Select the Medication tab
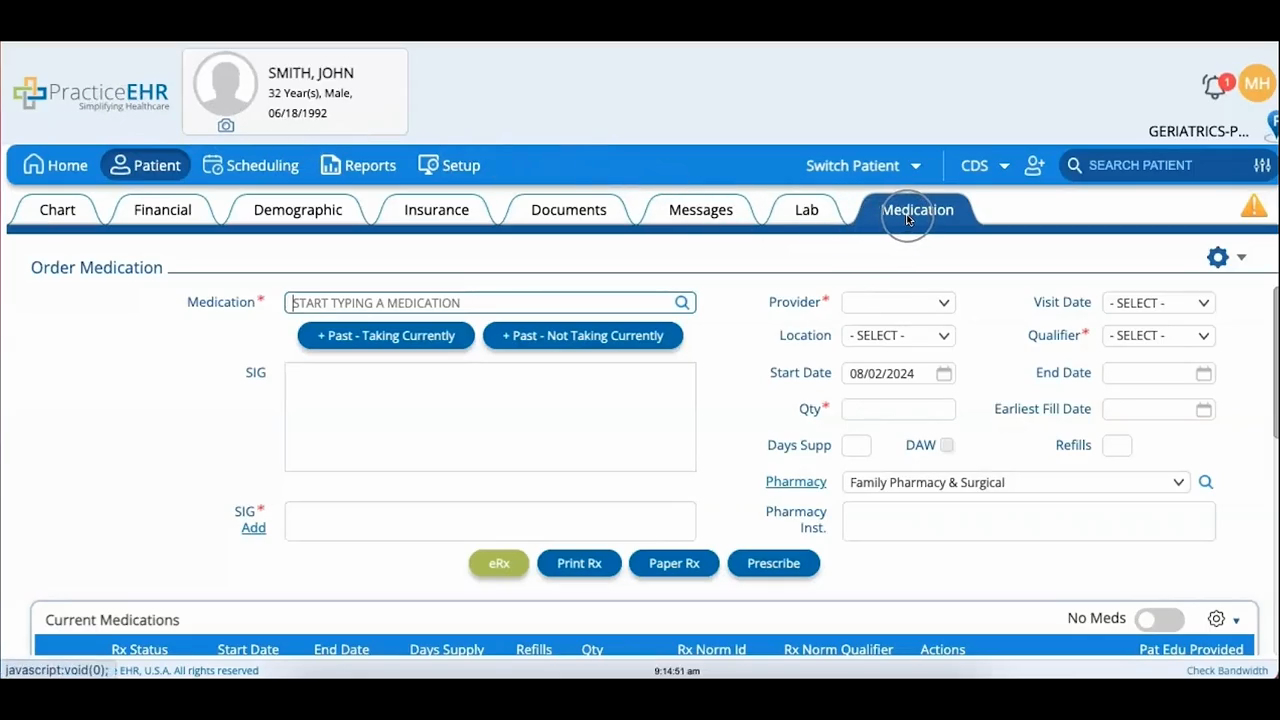 (918, 210)
